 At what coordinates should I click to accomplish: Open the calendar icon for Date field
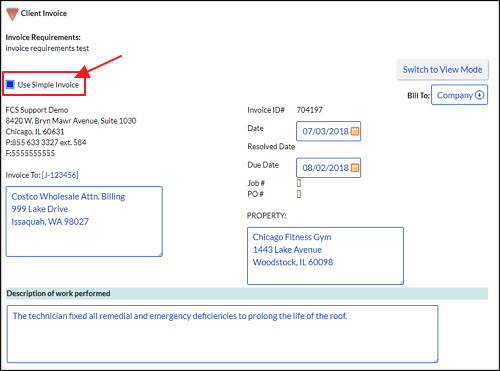355,131
